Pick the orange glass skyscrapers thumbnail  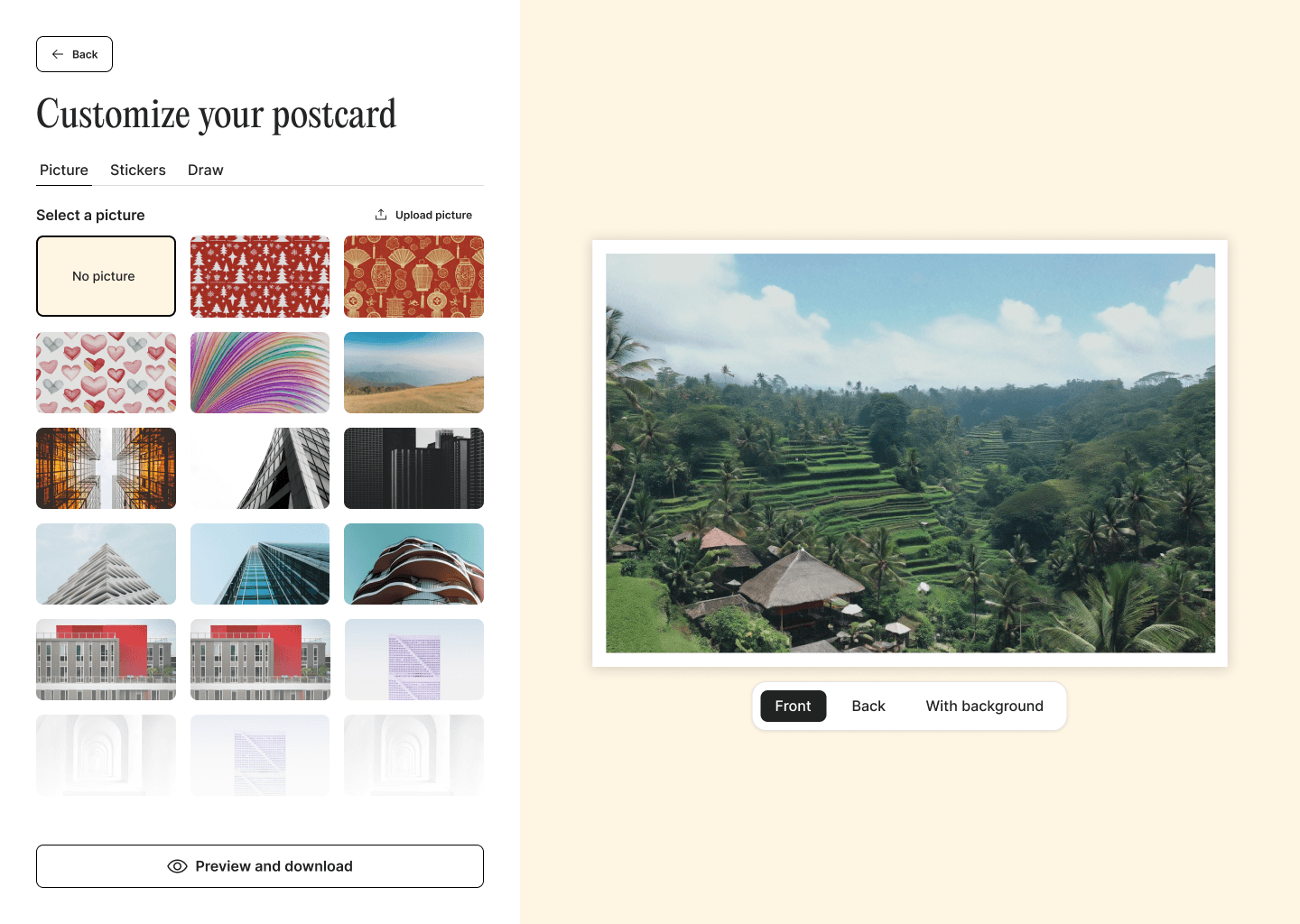click(106, 468)
